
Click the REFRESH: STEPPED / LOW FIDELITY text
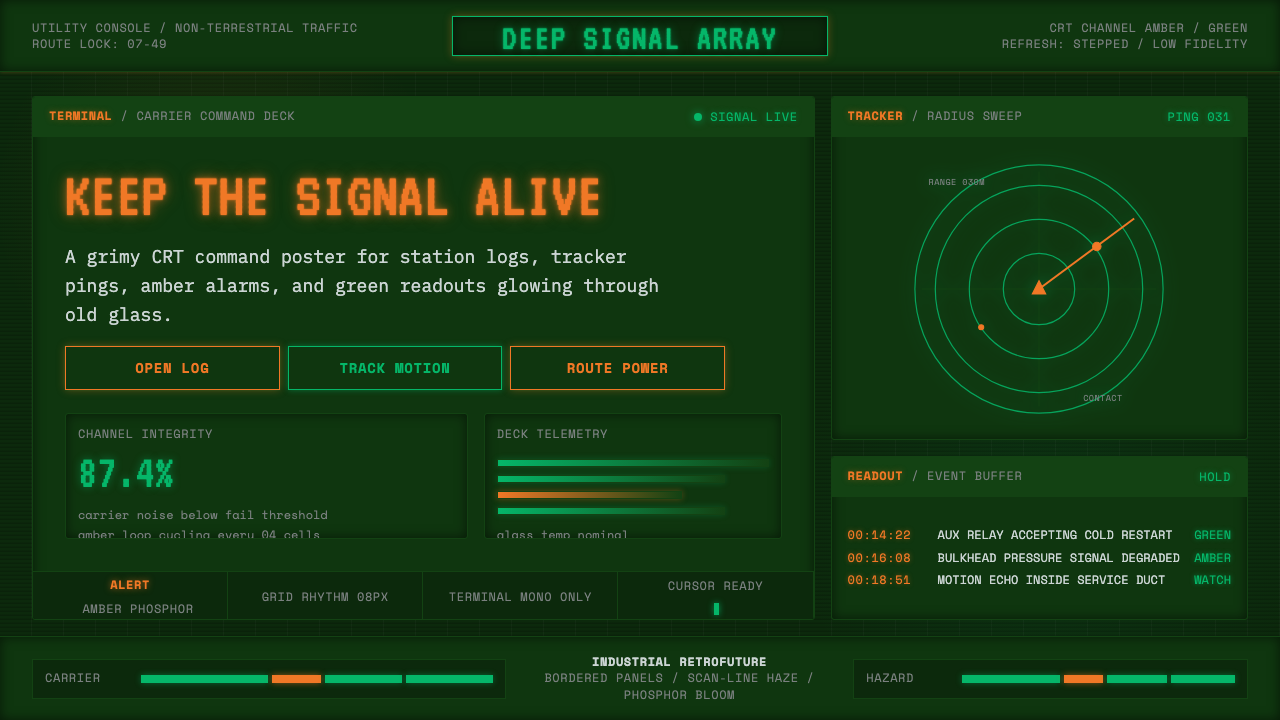coord(1125,44)
